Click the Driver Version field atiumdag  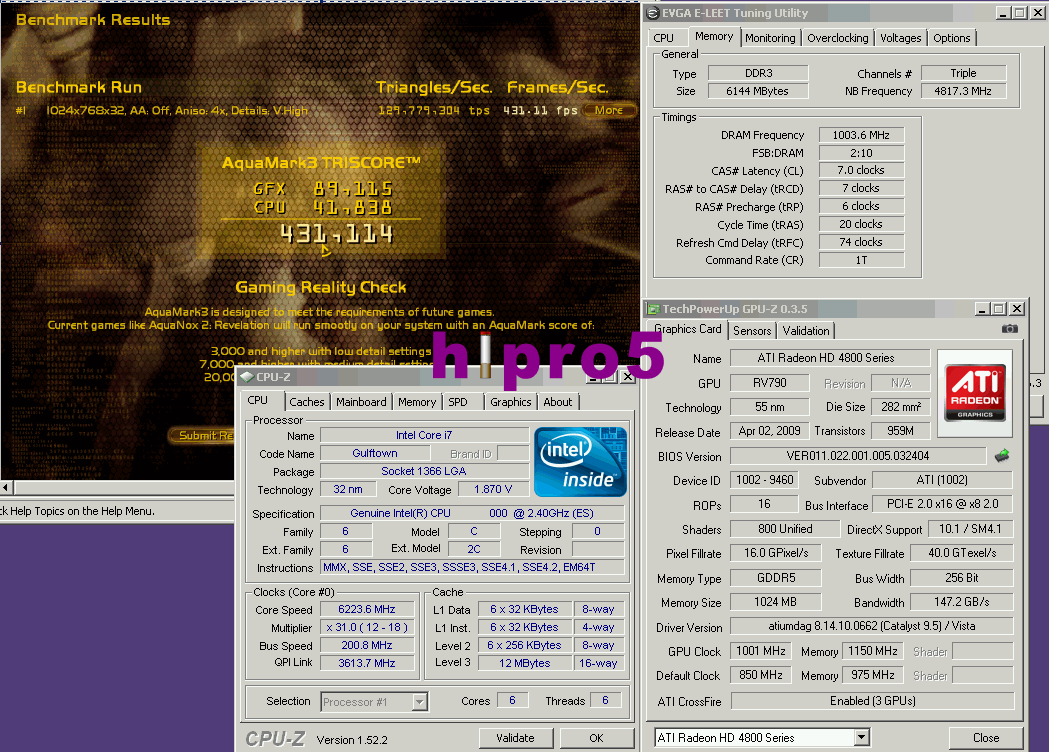tap(872, 626)
